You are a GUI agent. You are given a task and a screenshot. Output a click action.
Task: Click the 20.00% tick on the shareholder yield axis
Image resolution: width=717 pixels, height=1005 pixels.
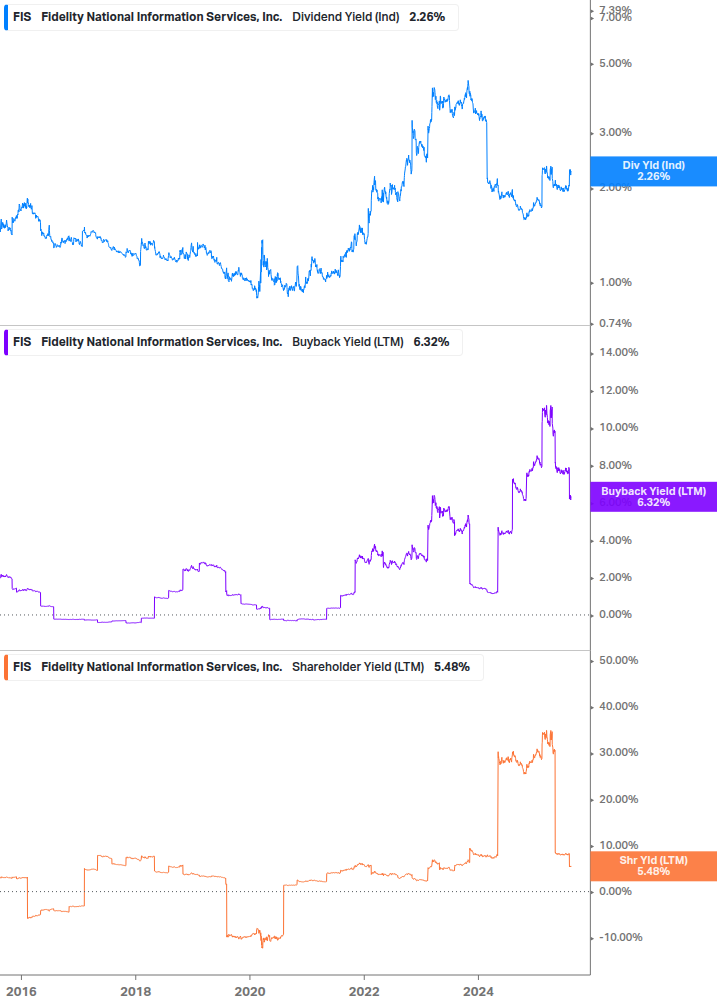coord(618,799)
